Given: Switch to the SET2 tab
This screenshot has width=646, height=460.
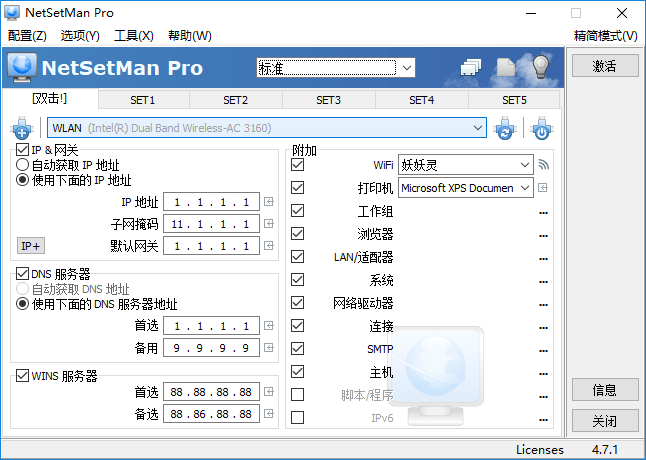Looking at the screenshot, I should 236,100.
